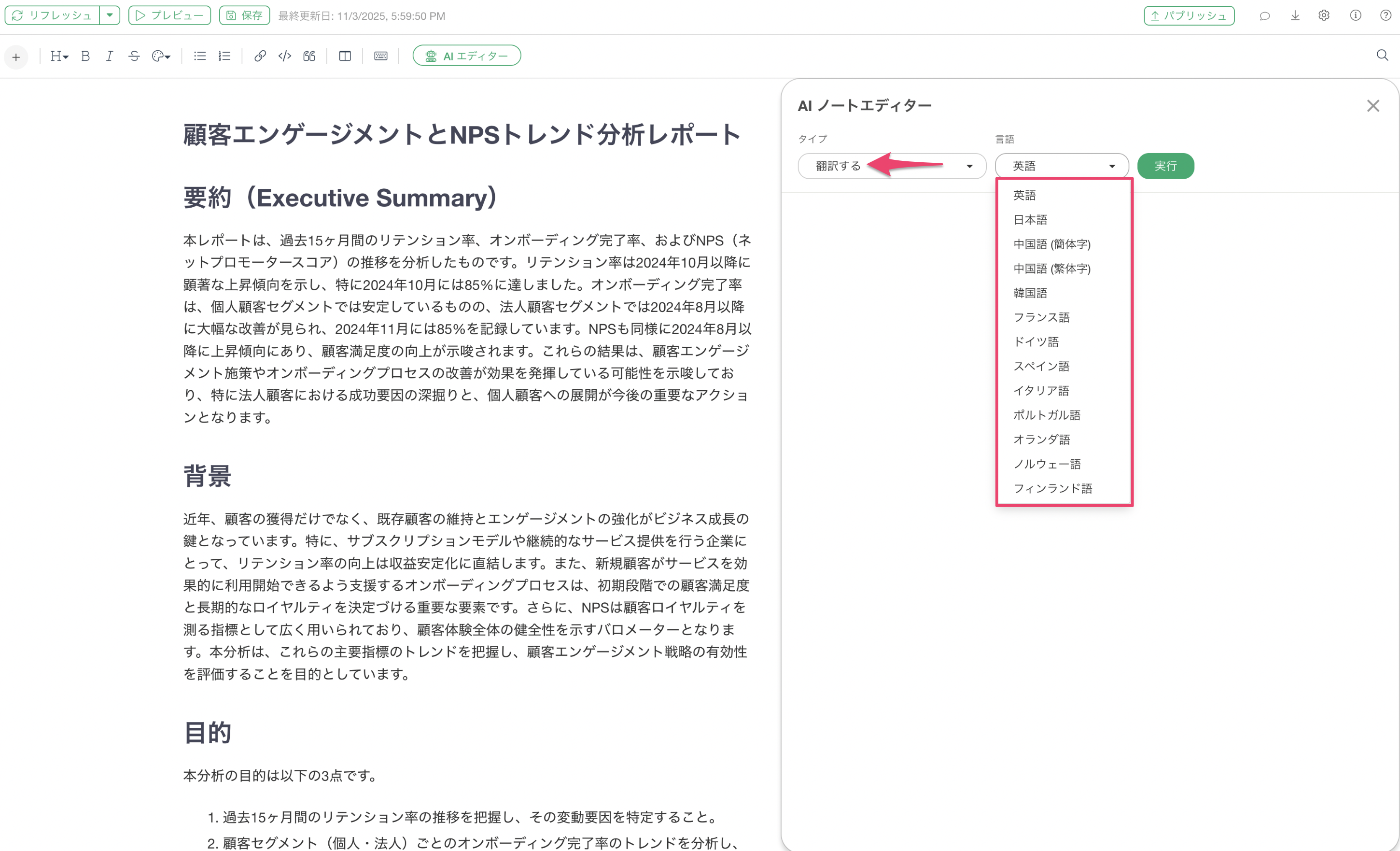Insert a numbered list
1400x851 pixels.
tap(224, 56)
